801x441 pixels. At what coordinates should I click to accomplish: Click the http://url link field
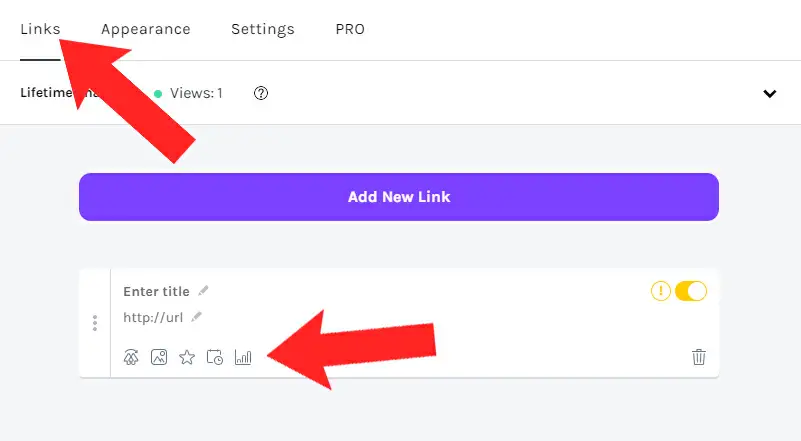(x=153, y=318)
